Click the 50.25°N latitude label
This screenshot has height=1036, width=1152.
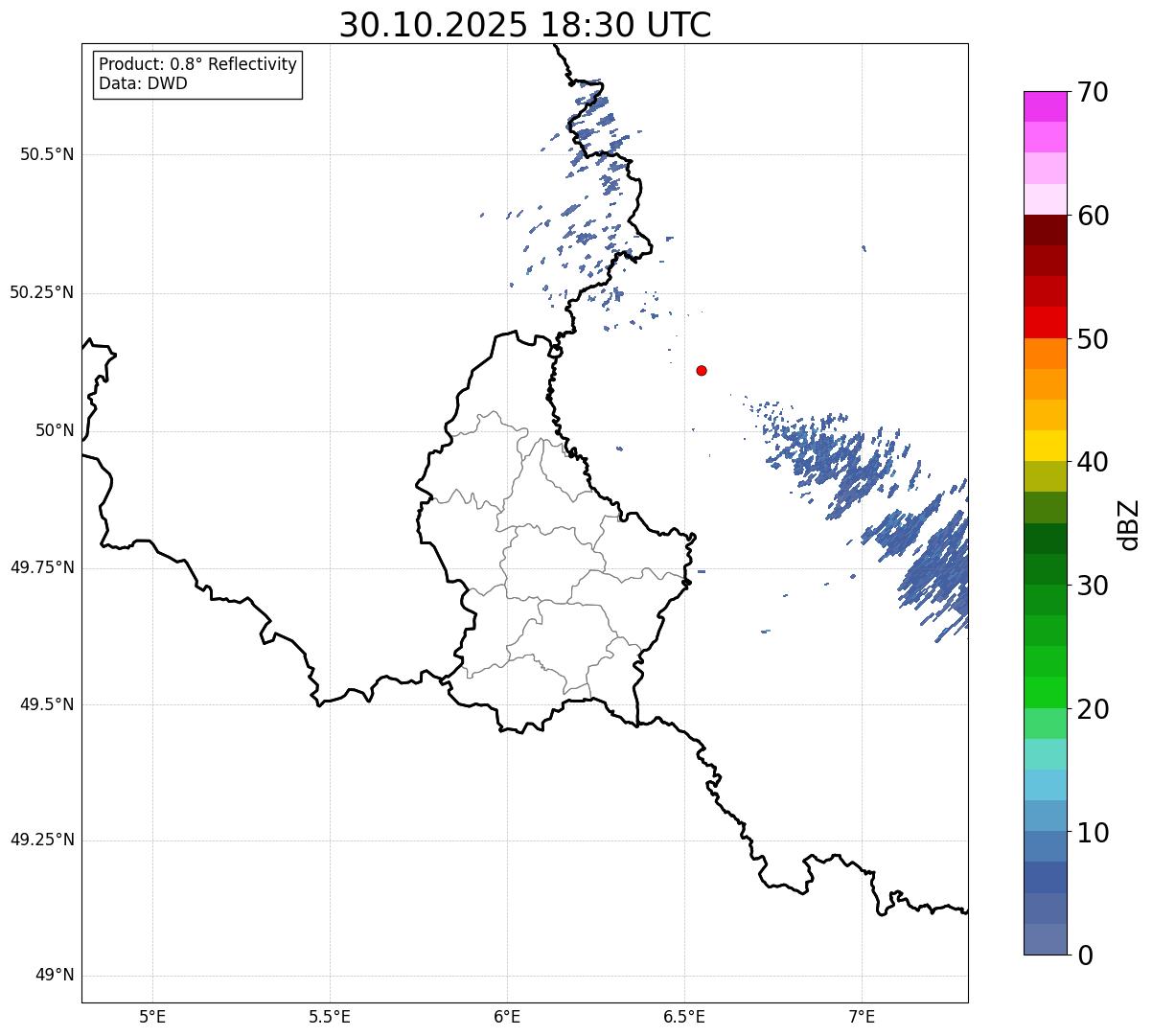(41, 292)
